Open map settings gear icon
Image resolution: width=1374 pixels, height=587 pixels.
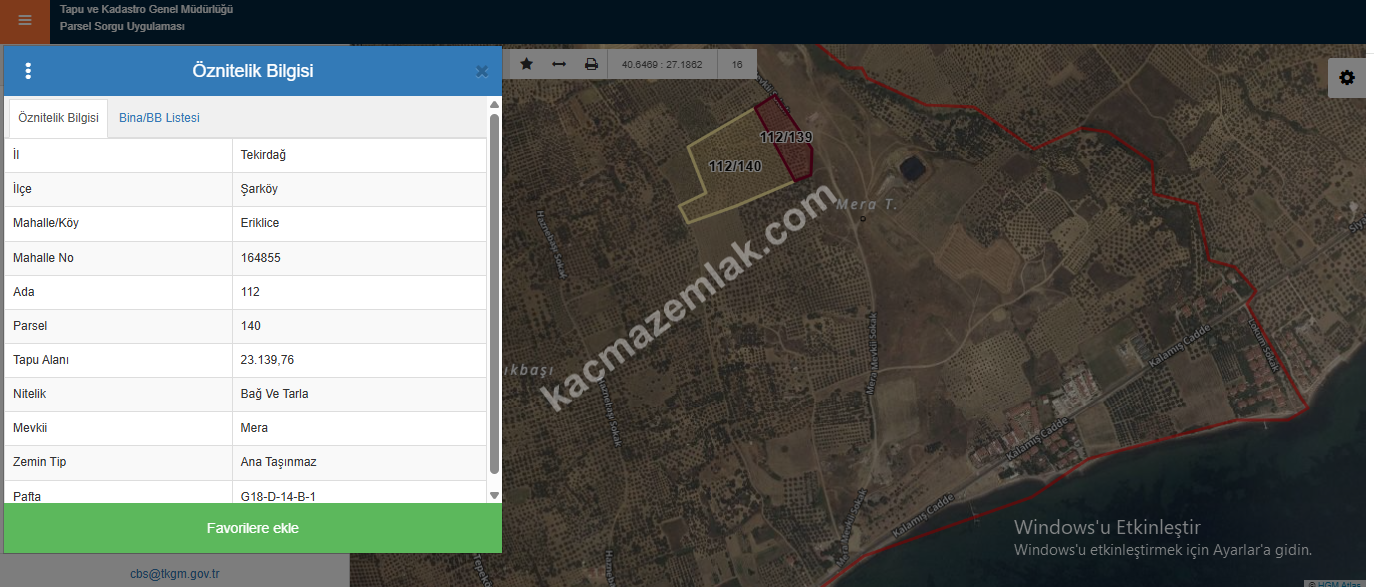tap(1346, 78)
